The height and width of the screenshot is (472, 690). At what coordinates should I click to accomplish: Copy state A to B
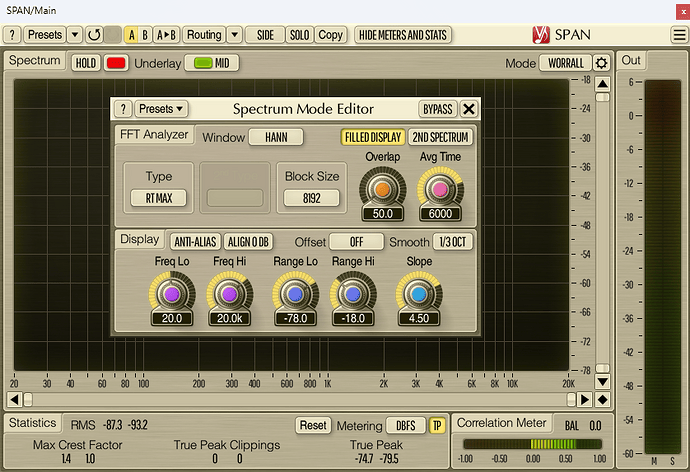(166, 35)
